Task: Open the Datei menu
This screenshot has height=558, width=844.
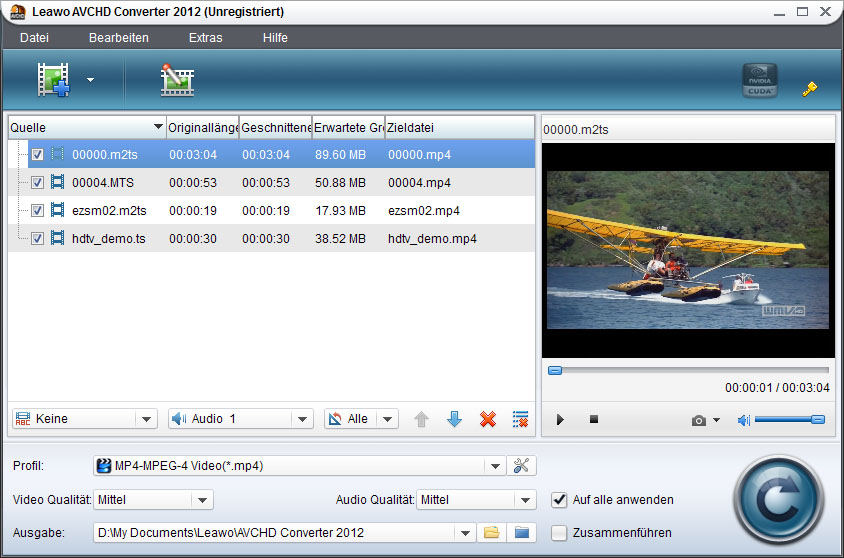Action: point(34,38)
